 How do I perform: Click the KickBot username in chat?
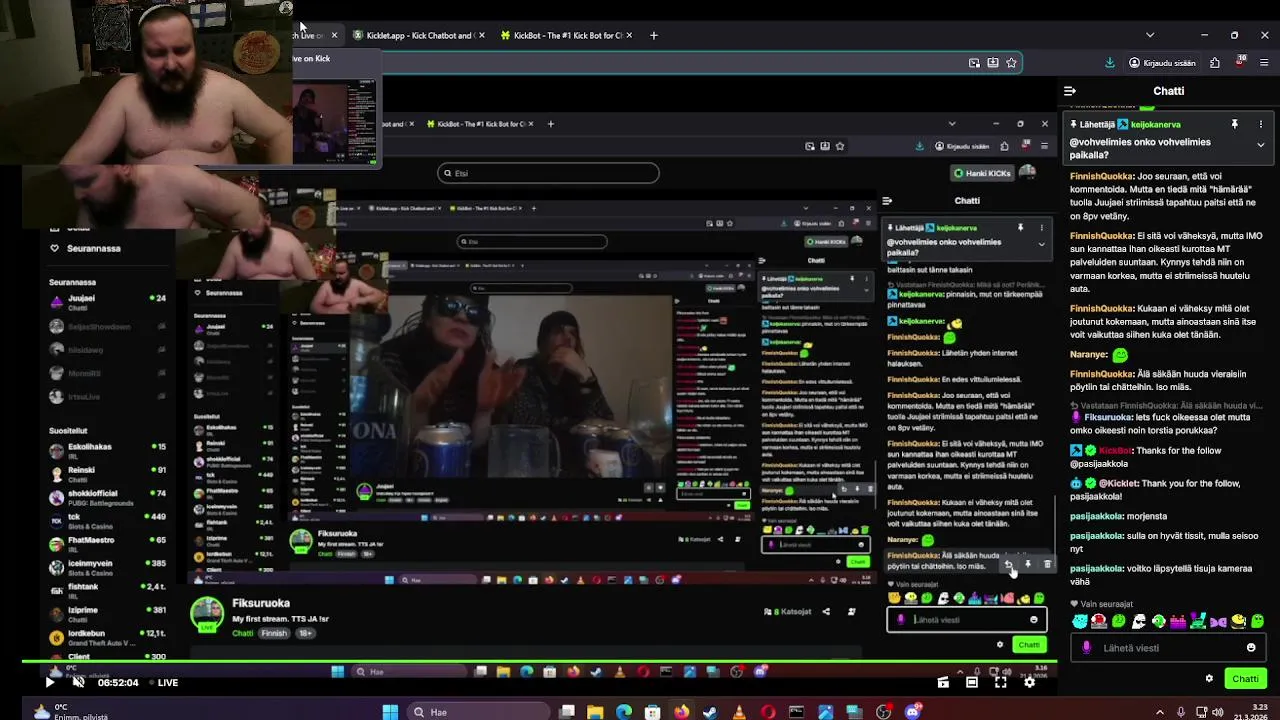coord(1116,451)
